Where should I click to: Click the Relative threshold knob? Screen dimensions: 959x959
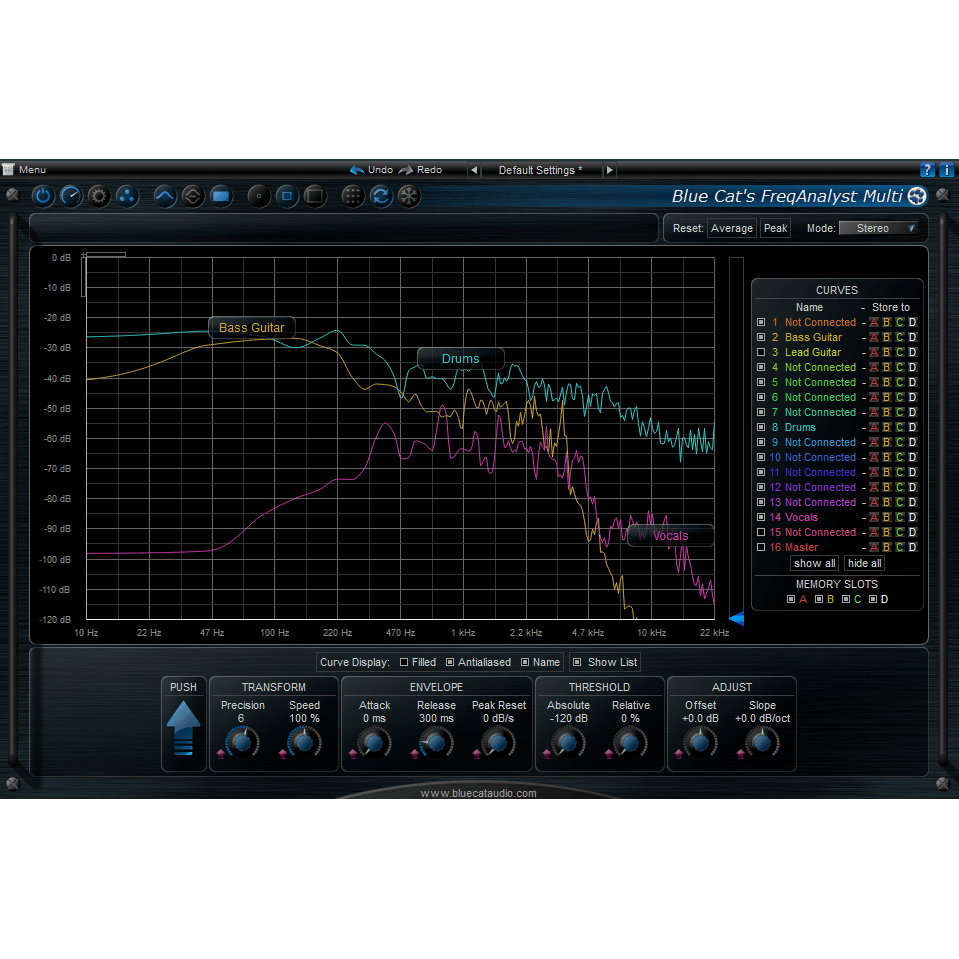pos(629,742)
